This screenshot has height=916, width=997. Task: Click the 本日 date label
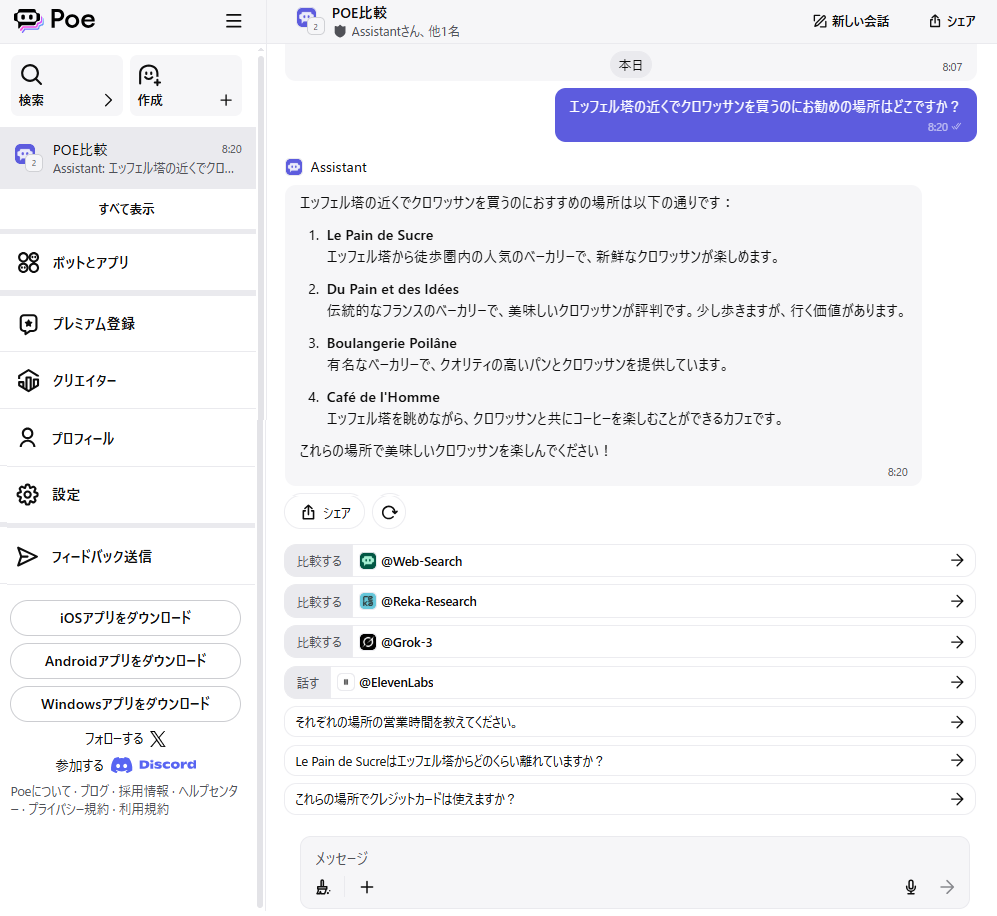[x=630, y=65]
